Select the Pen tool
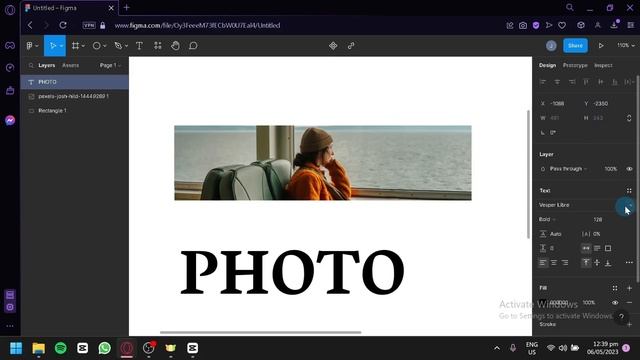The image size is (640, 360). click(x=118, y=46)
